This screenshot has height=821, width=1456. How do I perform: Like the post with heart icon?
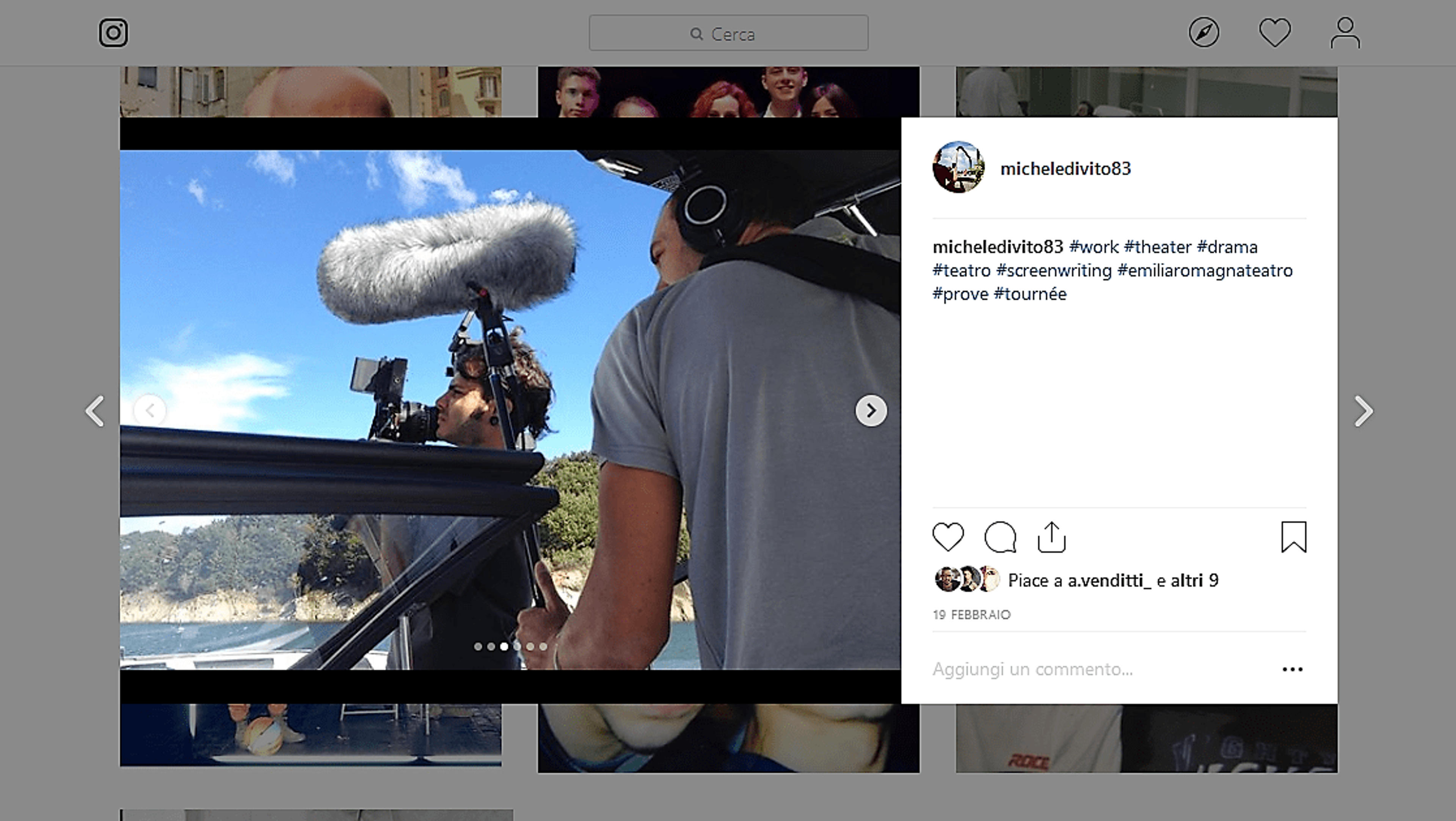click(948, 537)
